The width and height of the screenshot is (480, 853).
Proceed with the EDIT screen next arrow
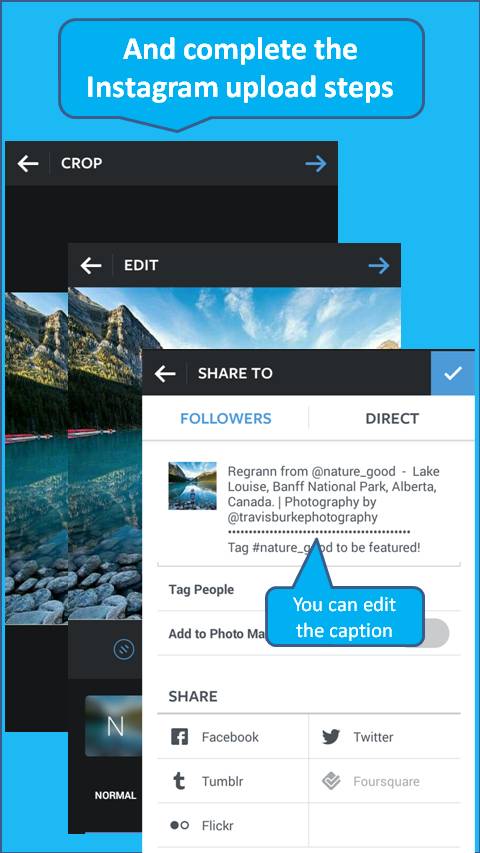(379, 265)
